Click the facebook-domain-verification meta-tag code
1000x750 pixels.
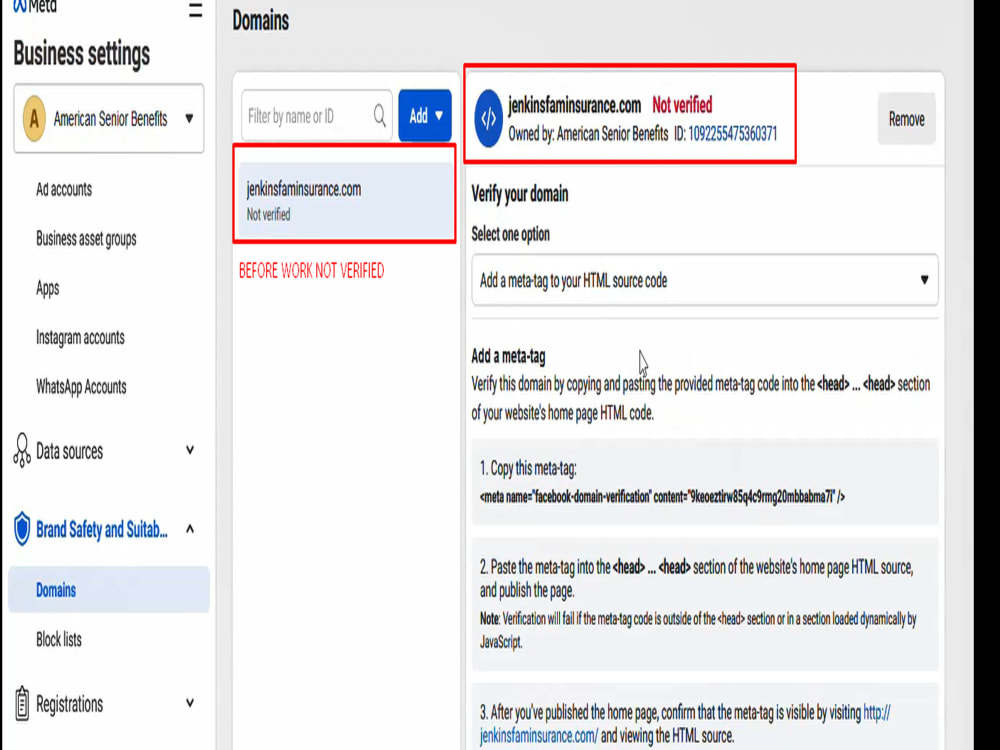662,497
